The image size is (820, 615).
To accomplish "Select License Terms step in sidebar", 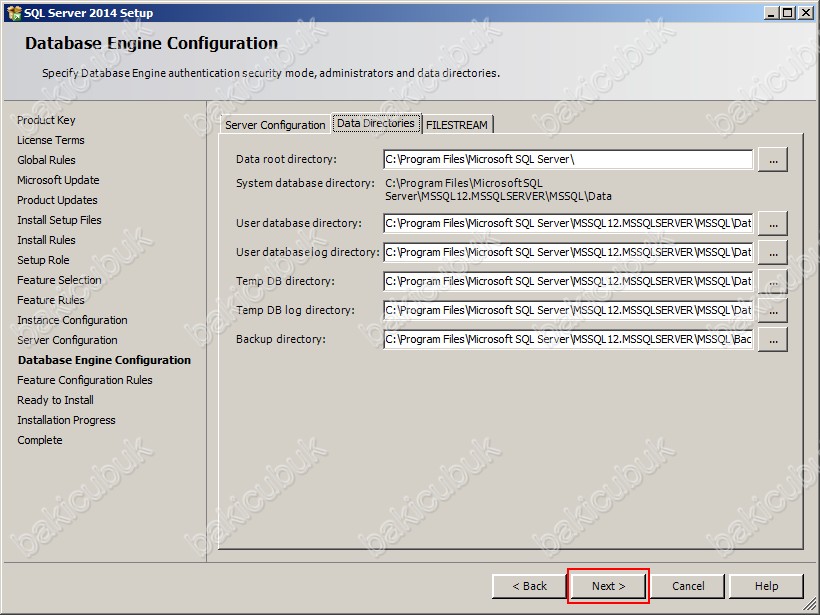I will (51, 140).
